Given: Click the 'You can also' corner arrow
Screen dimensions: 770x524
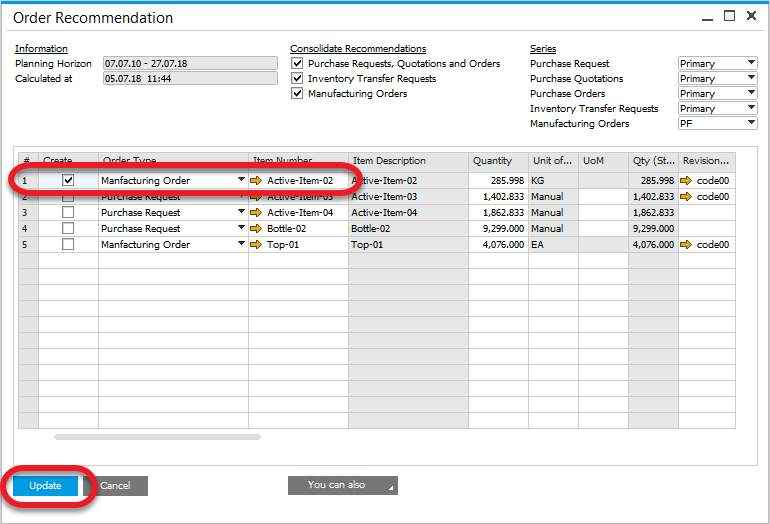Looking at the screenshot, I should (391, 488).
